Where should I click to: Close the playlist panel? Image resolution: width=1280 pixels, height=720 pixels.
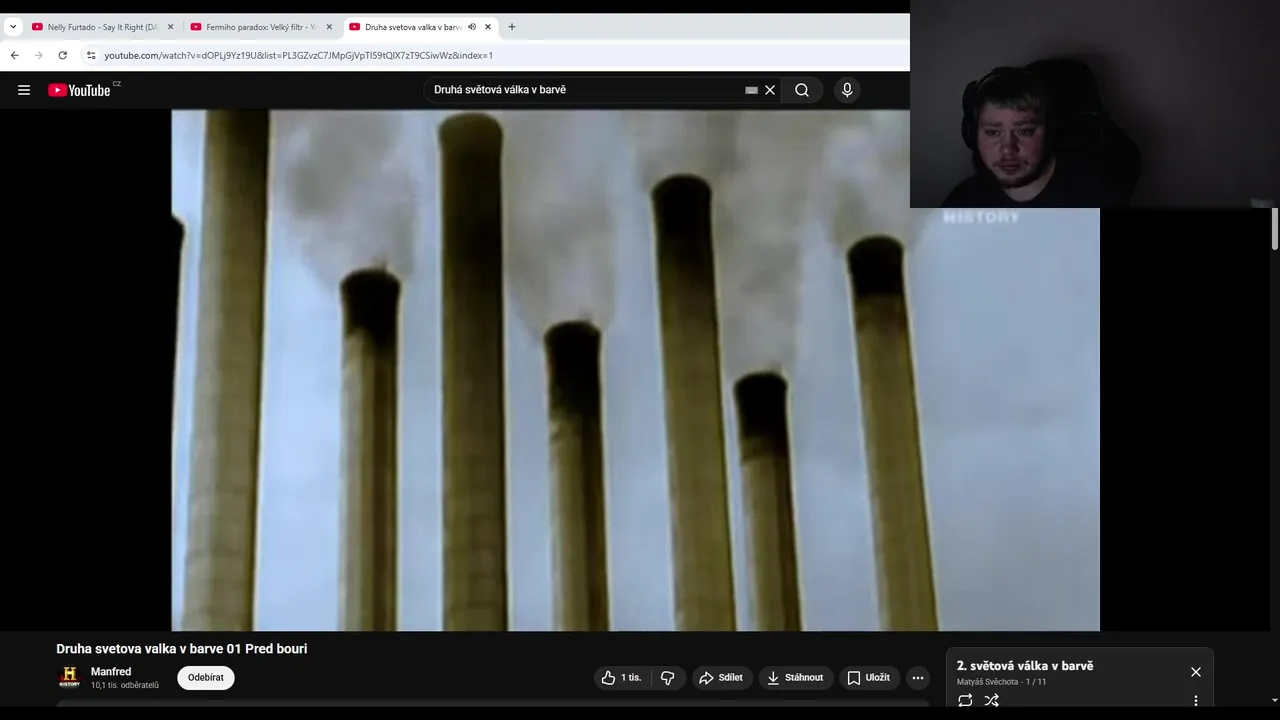[x=1196, y=672]
